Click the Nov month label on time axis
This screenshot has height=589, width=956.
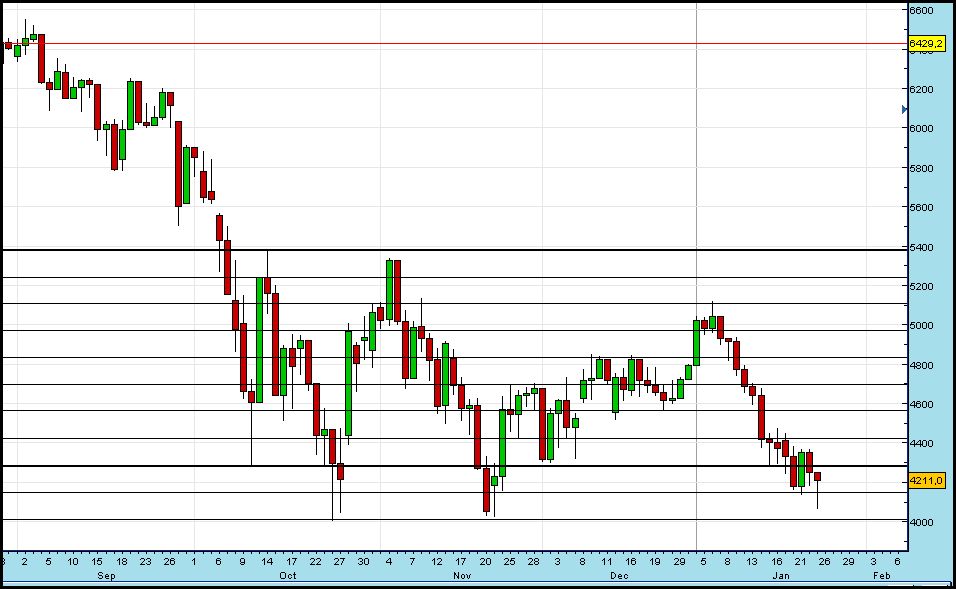[462, 576]
